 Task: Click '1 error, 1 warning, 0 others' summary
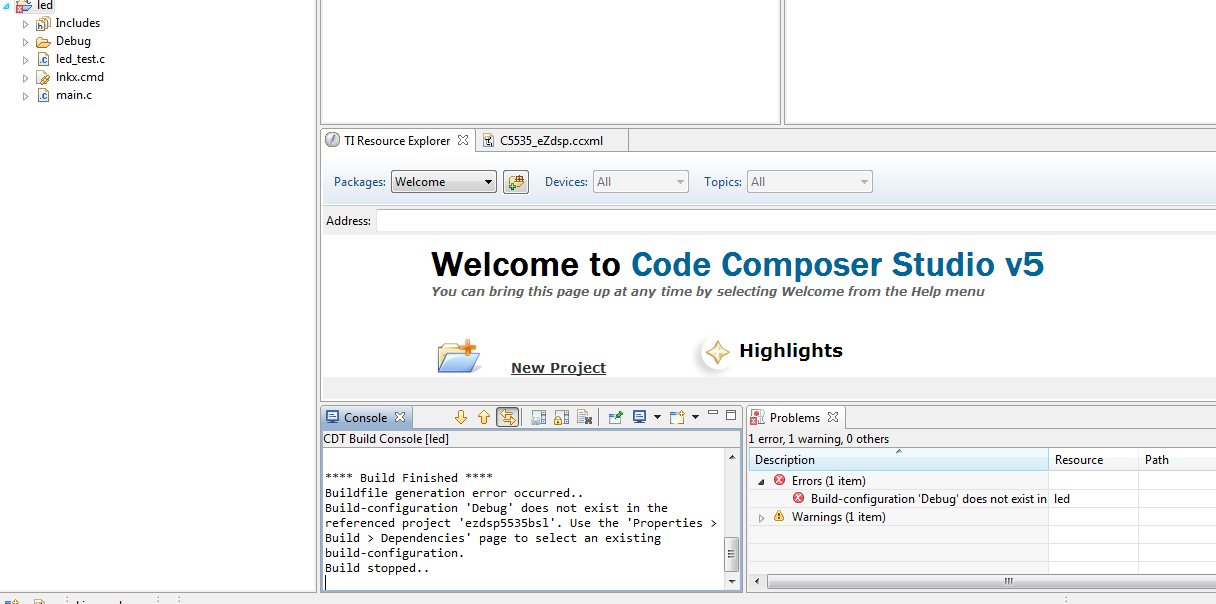pos(818,439)
